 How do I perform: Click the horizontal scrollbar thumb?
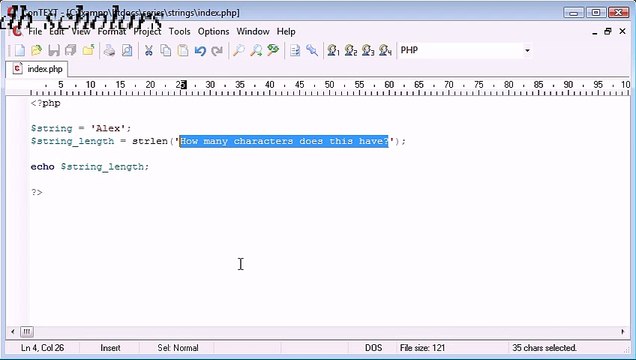27,332
